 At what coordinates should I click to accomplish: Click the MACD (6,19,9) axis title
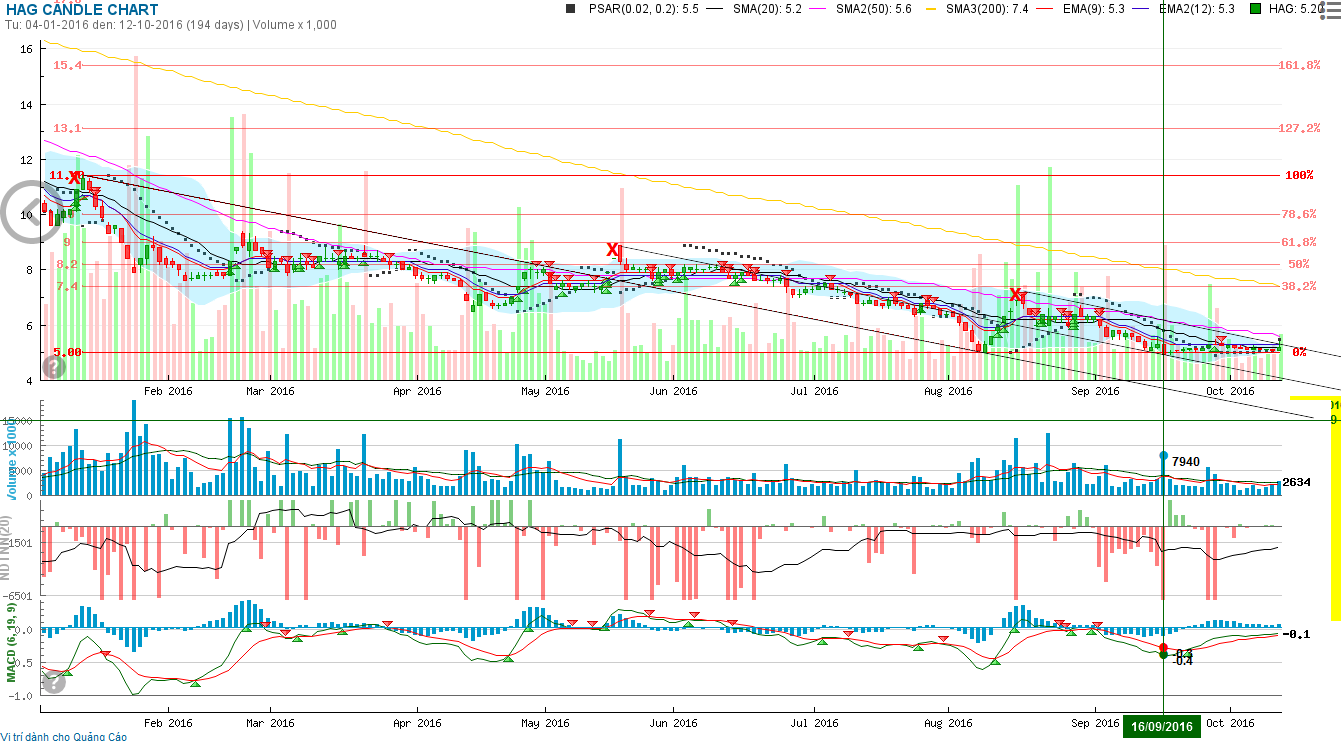click(10, 643)
